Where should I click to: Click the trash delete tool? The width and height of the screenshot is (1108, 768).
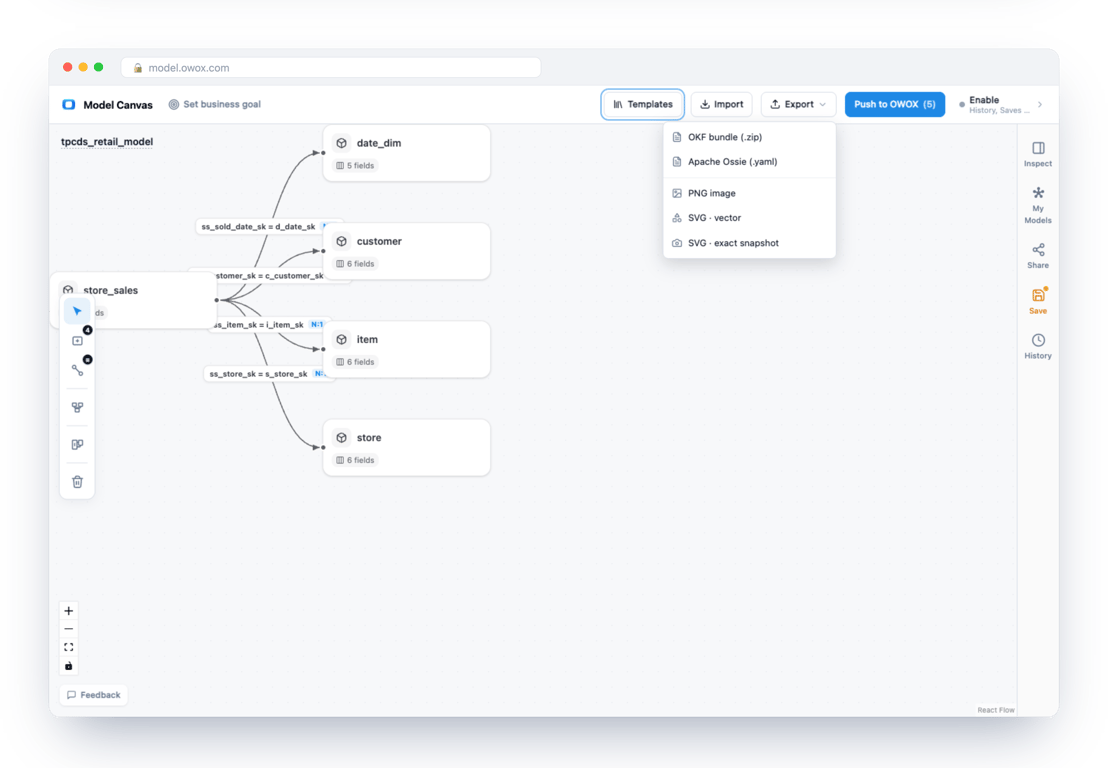point(77,482)
